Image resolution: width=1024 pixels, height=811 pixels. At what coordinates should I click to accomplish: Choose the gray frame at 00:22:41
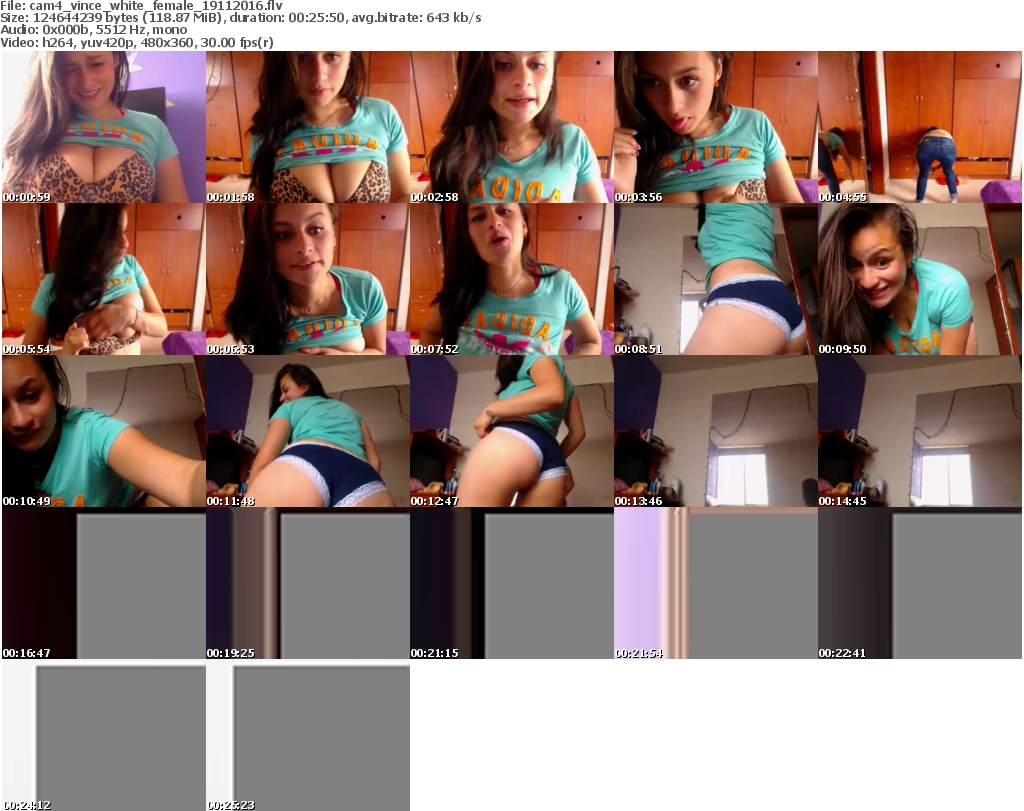tap(920, 583)
